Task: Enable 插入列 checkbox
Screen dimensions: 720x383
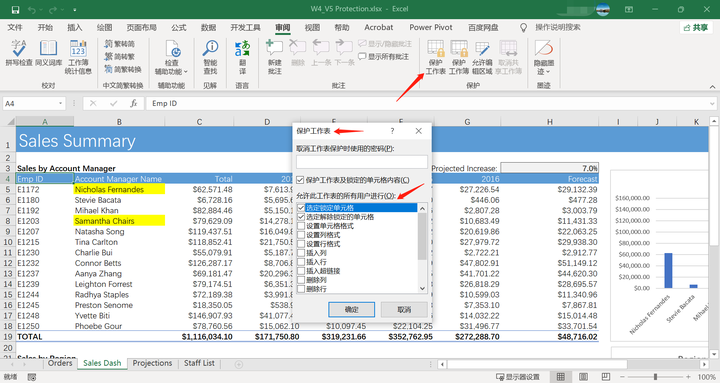Action: (301, 253)
